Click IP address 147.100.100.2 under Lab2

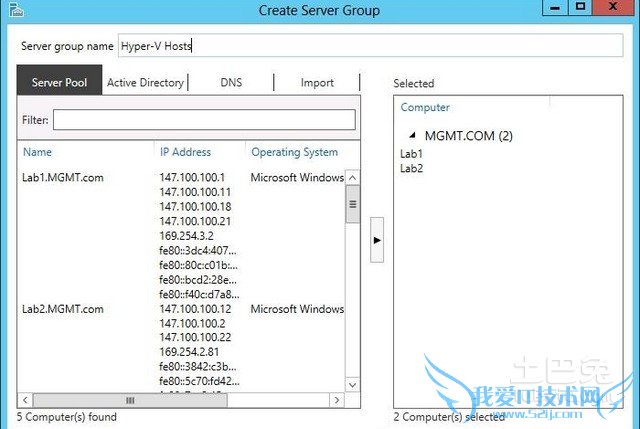coord(192,324)
